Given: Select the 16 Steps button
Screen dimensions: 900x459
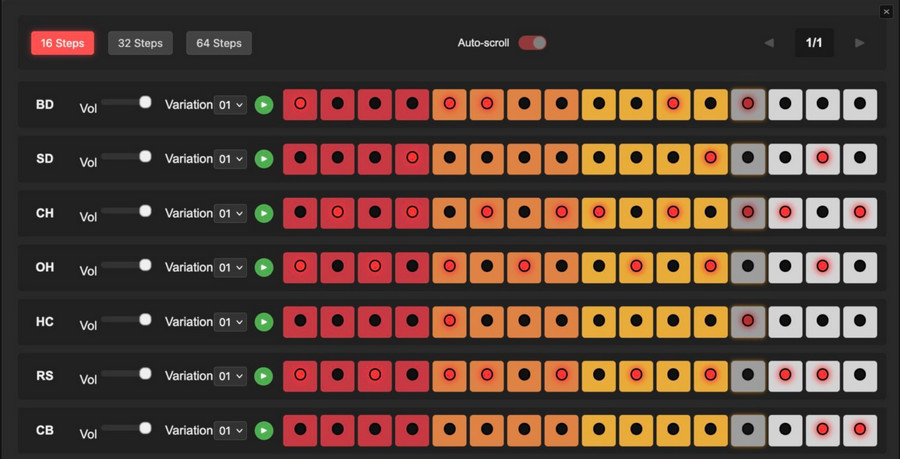Looking at the screenshot, I should tap(63, 43).
